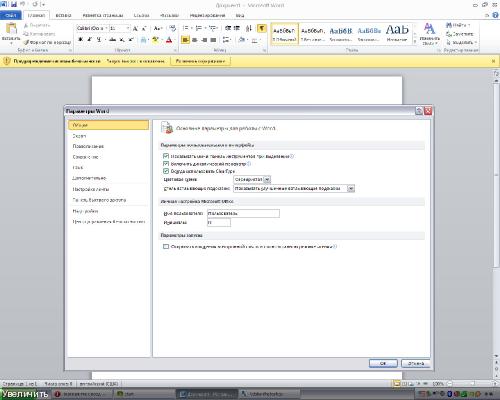Click Enable Content button in security bar
This screenshot has height=400, width=500.
(200, 61)
